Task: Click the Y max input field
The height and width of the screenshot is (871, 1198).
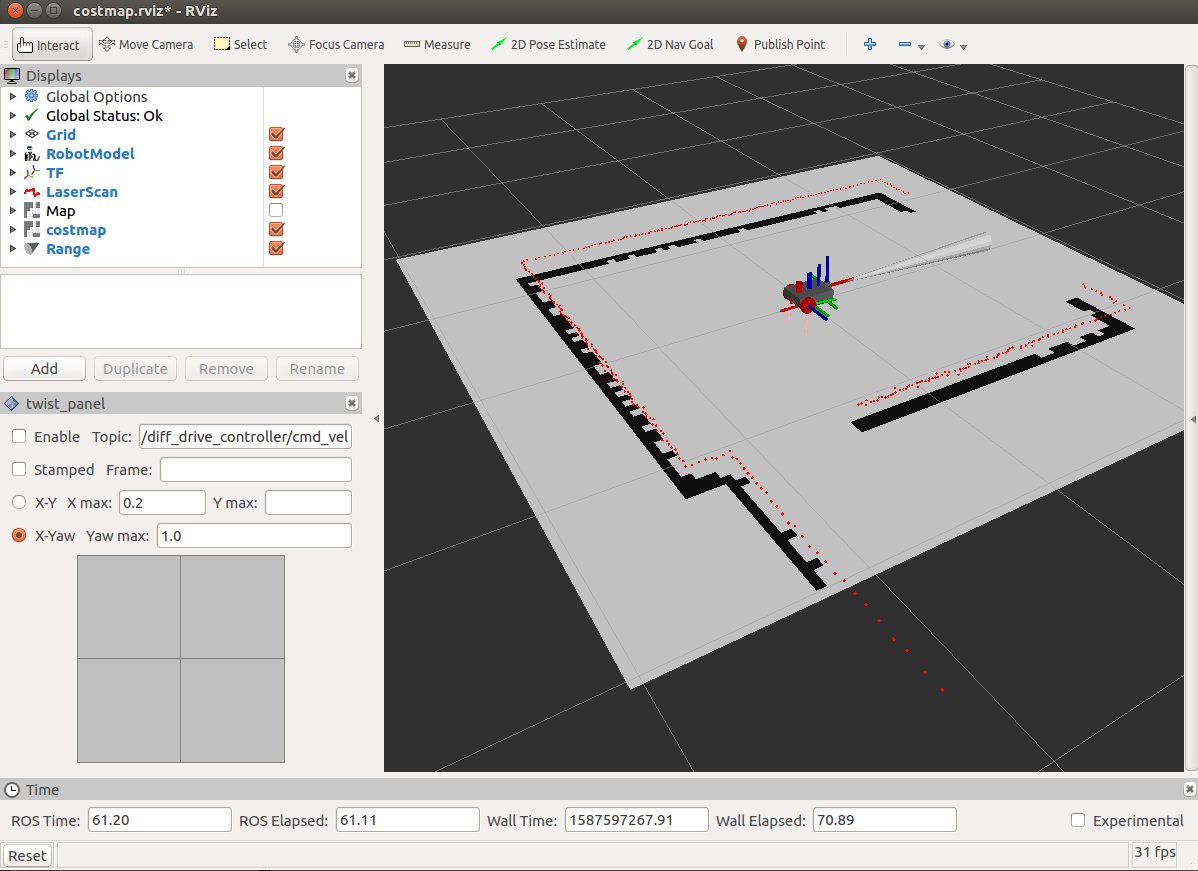Action: click(x=309, y=502)
